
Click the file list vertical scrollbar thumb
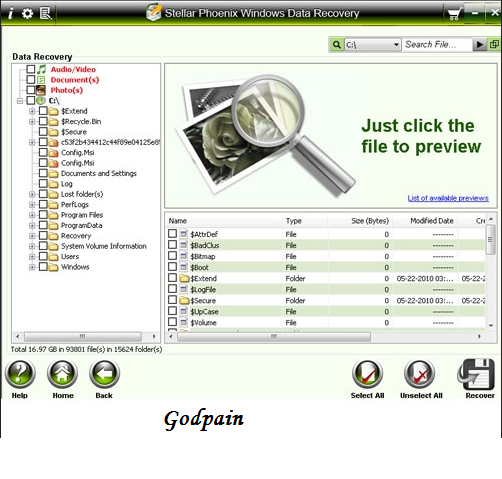[490, 239]
